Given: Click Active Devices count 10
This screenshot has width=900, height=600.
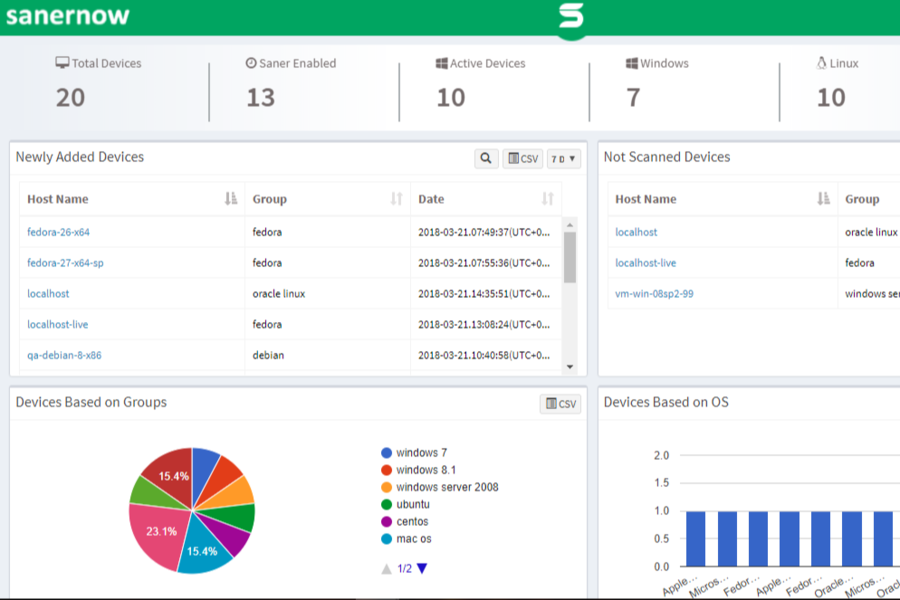Looking at the screenshot, I should 451,98.
